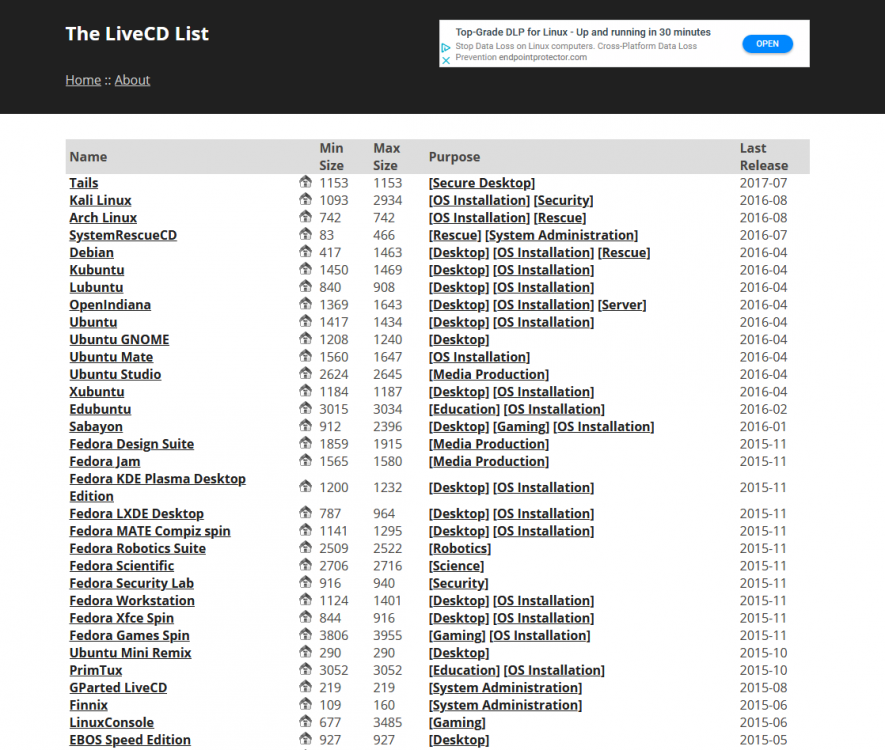The image size is (885, 750).
Task: Close the banner ad with the blue X
Action: [444, 60]
